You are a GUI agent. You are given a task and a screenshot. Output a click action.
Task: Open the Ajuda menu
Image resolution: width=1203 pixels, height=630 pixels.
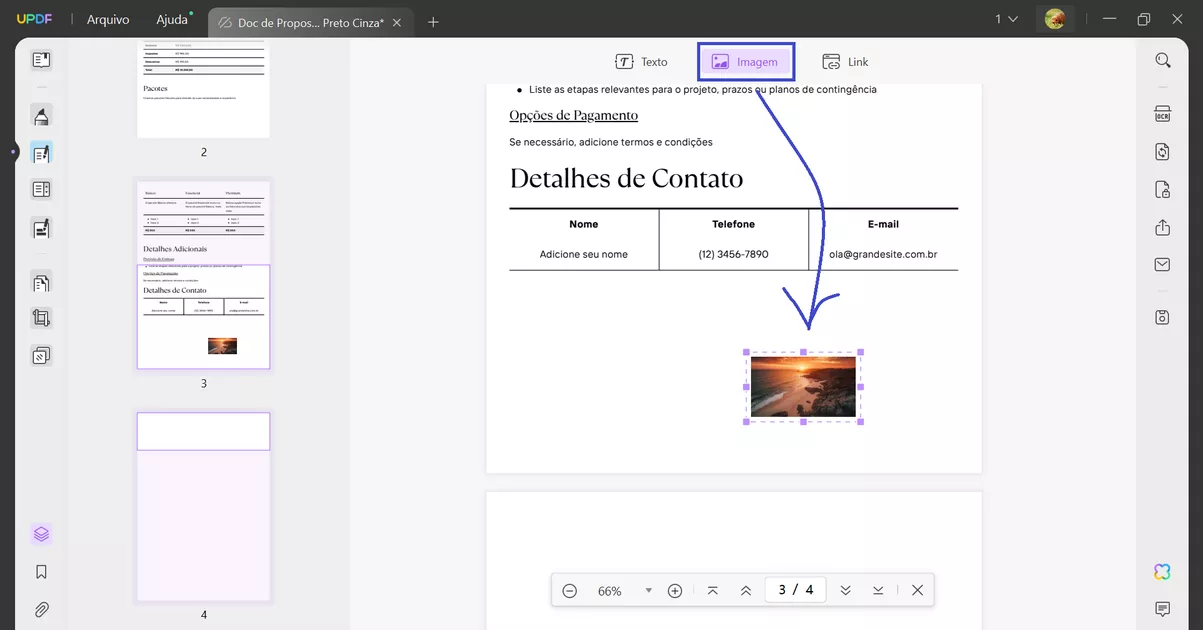coord(171,18)
